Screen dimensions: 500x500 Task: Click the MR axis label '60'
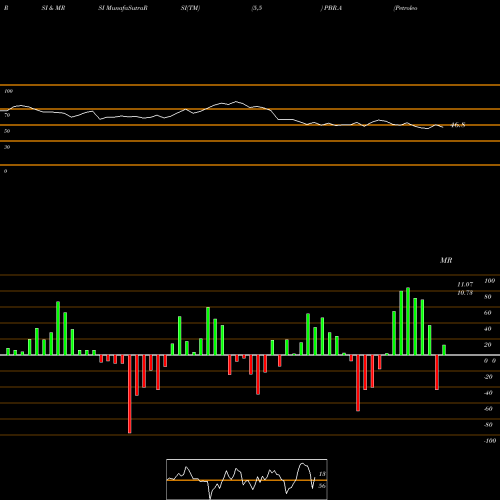(x=488, y=313)
